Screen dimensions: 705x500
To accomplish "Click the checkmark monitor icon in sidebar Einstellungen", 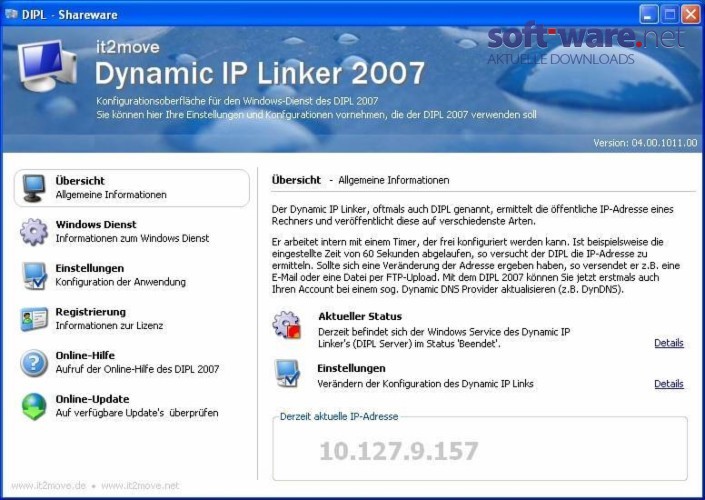I will [34, 275].
